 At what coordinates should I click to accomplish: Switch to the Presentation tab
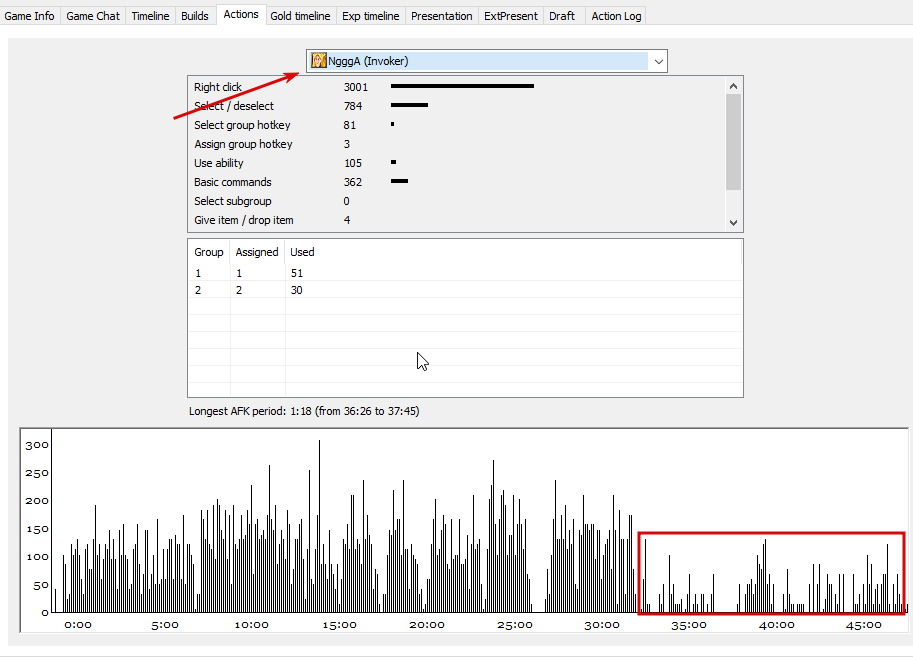(442, 16)
